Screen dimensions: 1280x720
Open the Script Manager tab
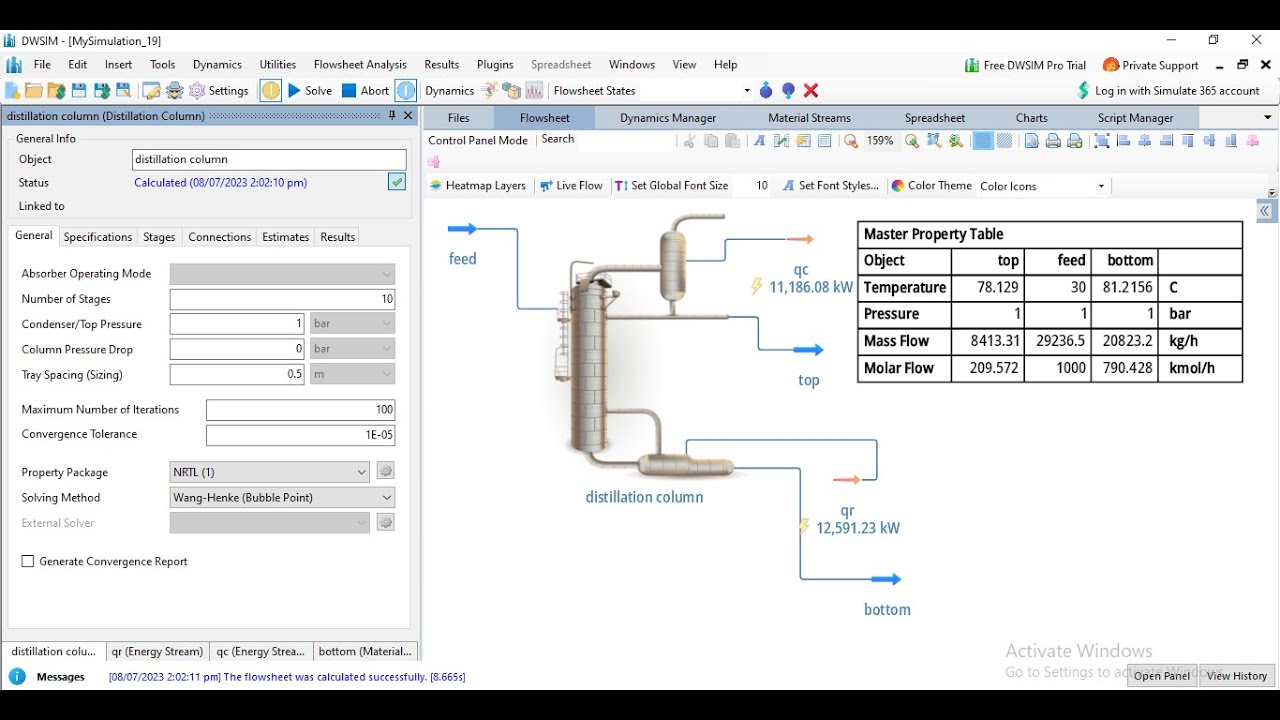pos(1135,118)
